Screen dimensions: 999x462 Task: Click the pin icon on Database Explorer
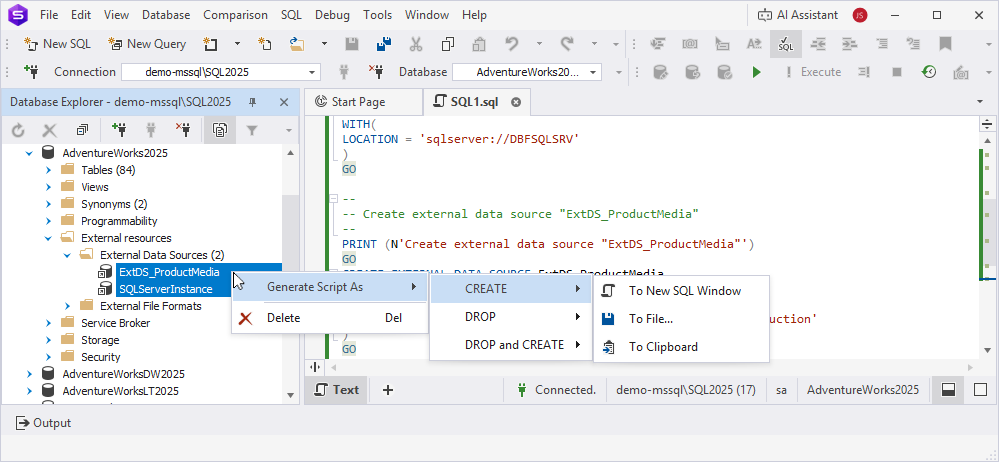point(252,102)
